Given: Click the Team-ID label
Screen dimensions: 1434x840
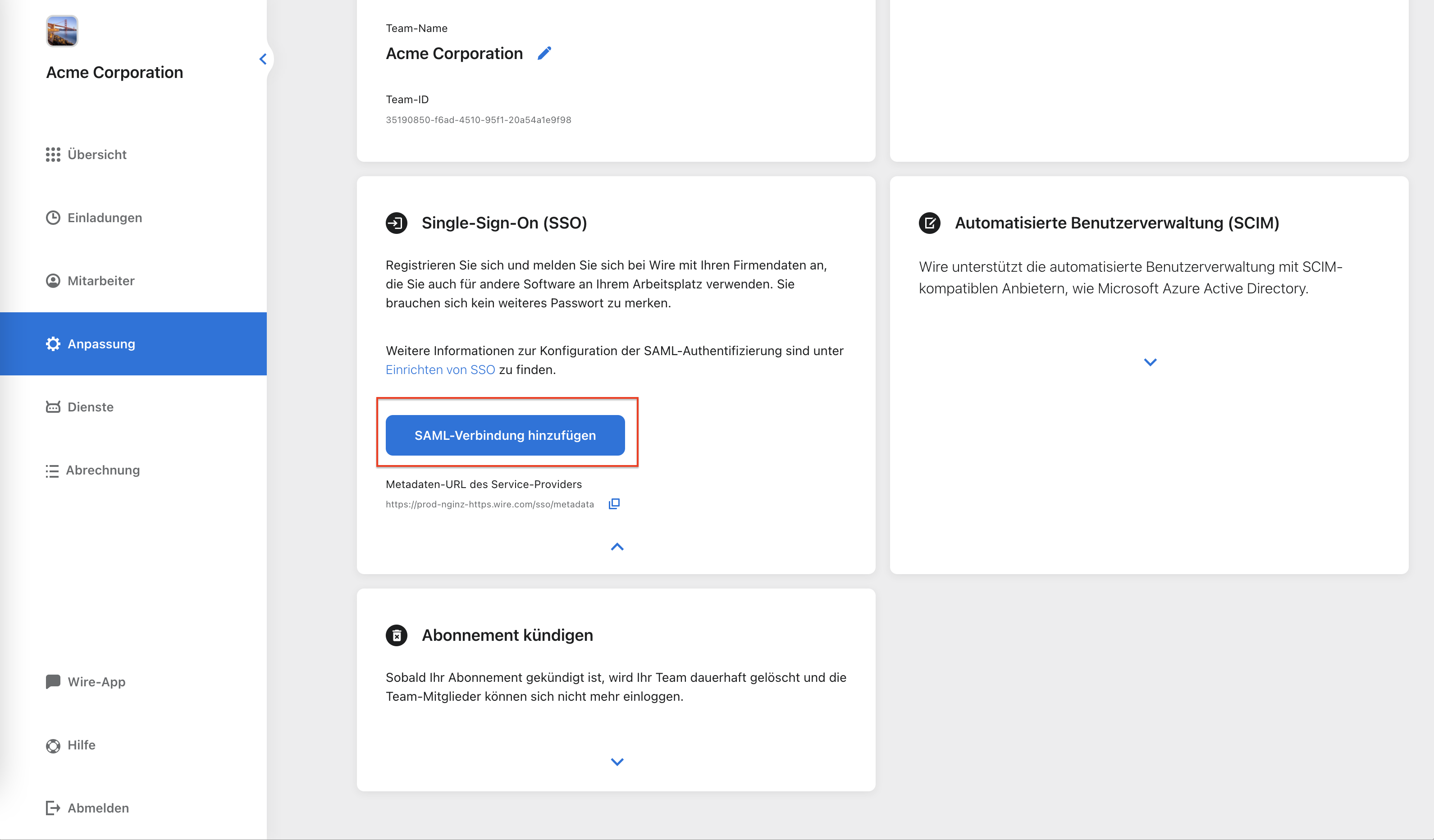Looking at the screenshot, I should click(407, 99).
